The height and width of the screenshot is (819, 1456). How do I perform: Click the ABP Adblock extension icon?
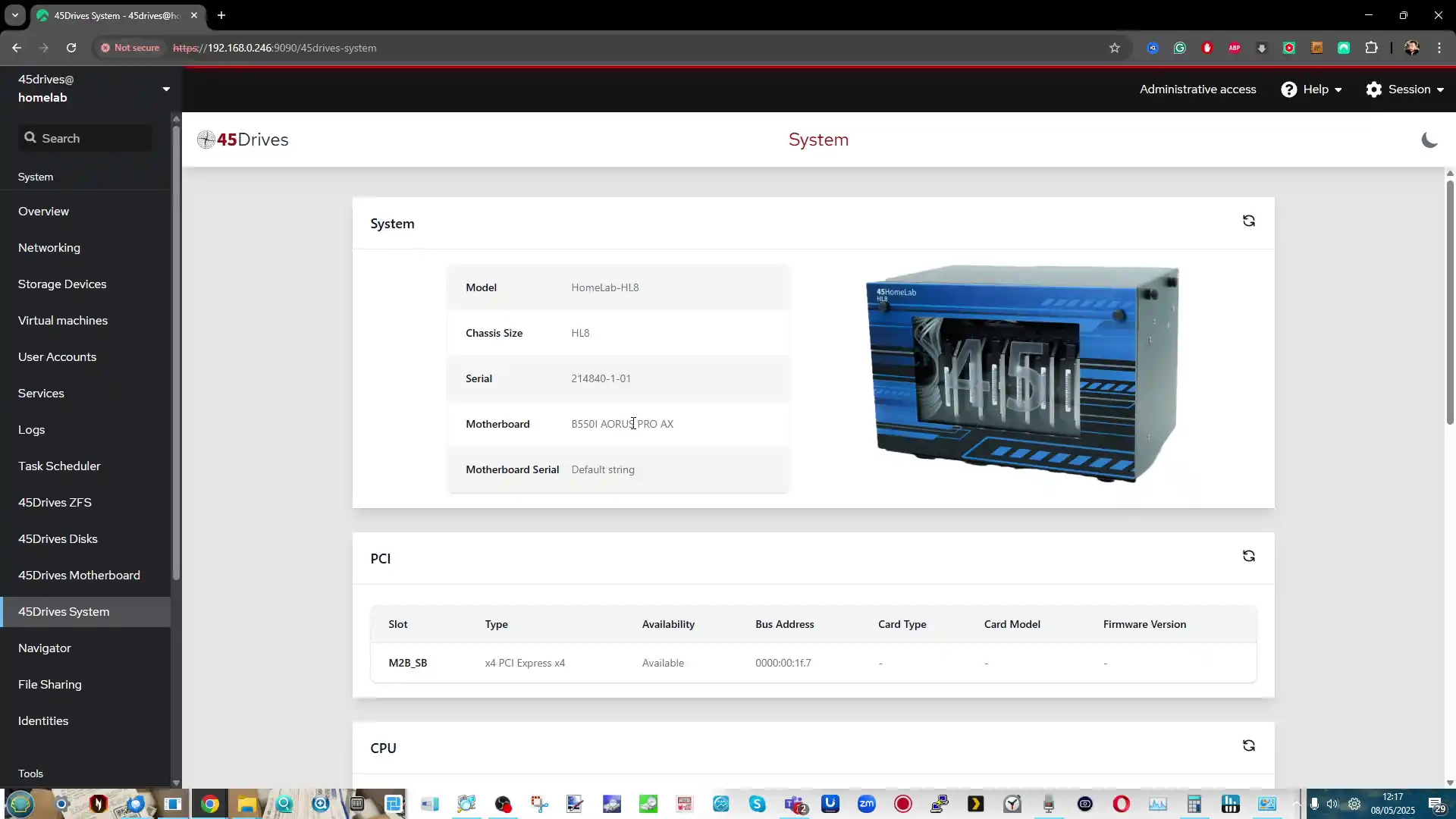tap(1235, 48)
